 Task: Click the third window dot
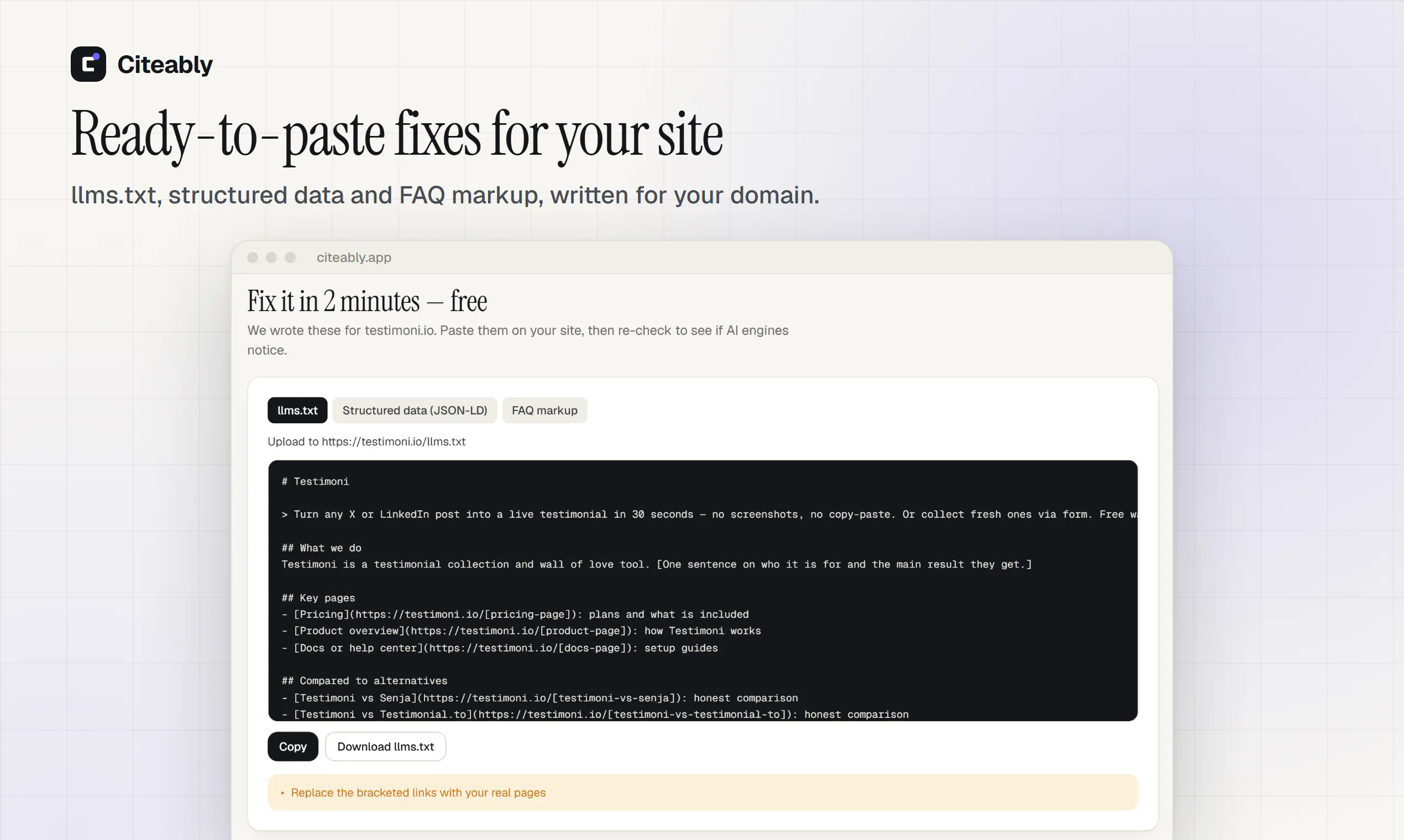point(290,258)
